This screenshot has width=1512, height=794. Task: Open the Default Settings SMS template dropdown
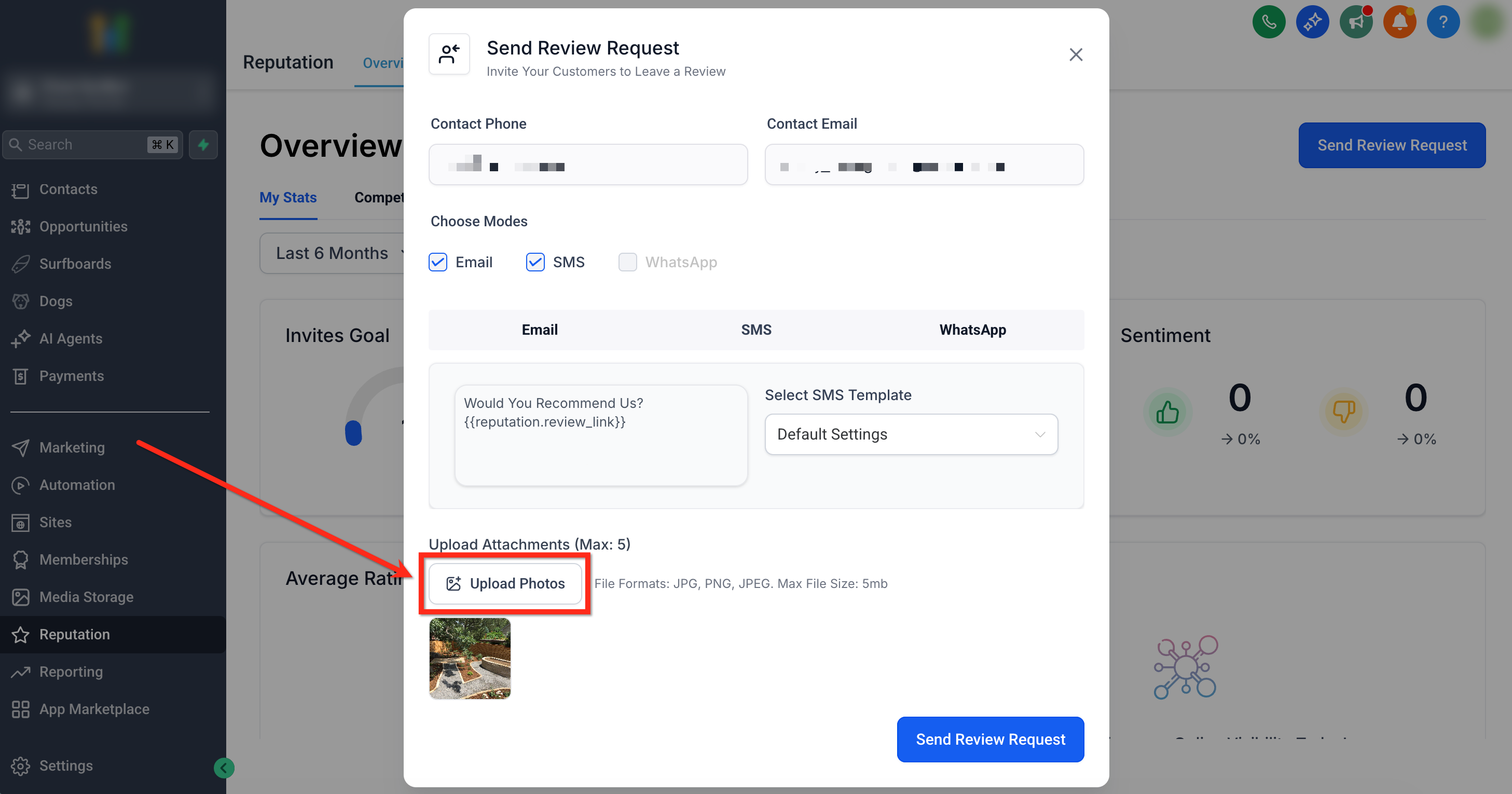point(911,434)
